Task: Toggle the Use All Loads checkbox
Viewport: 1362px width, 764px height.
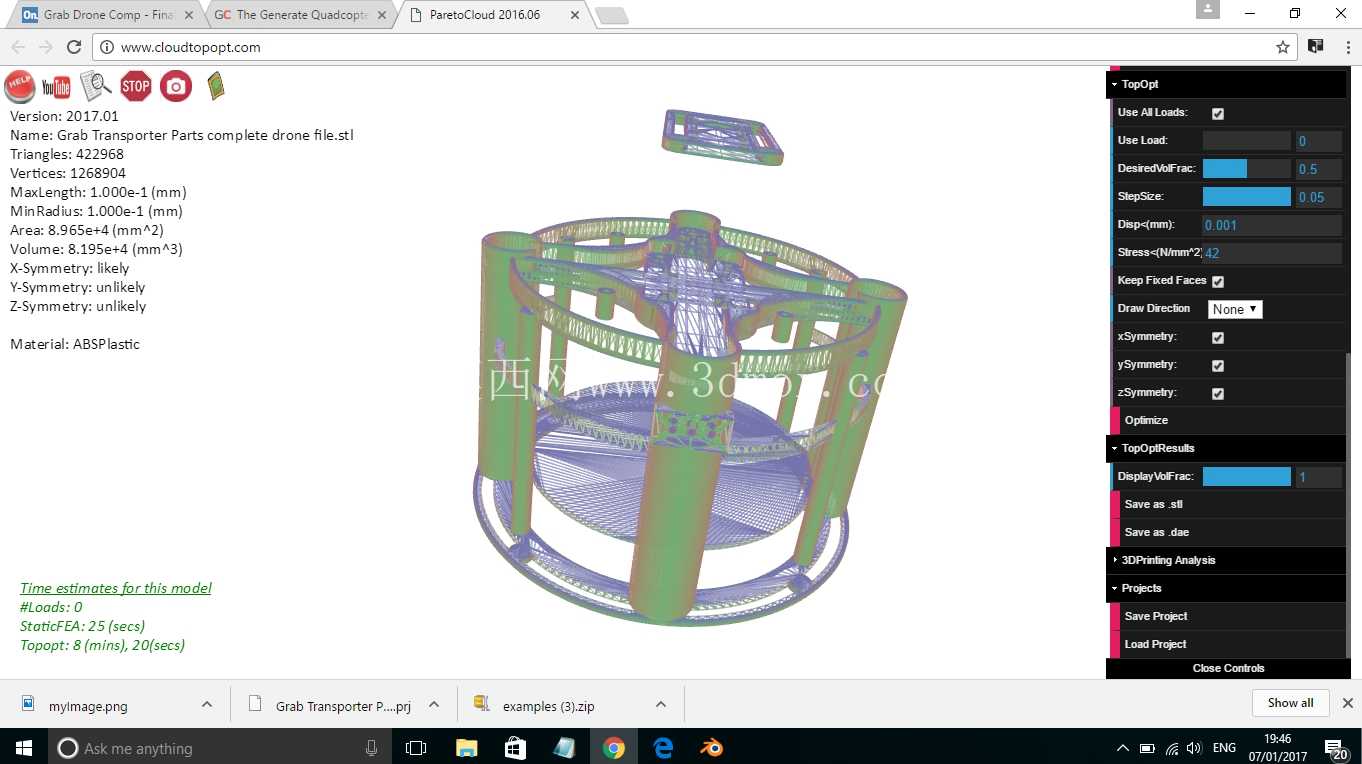Action: [x=1217, y=113]
